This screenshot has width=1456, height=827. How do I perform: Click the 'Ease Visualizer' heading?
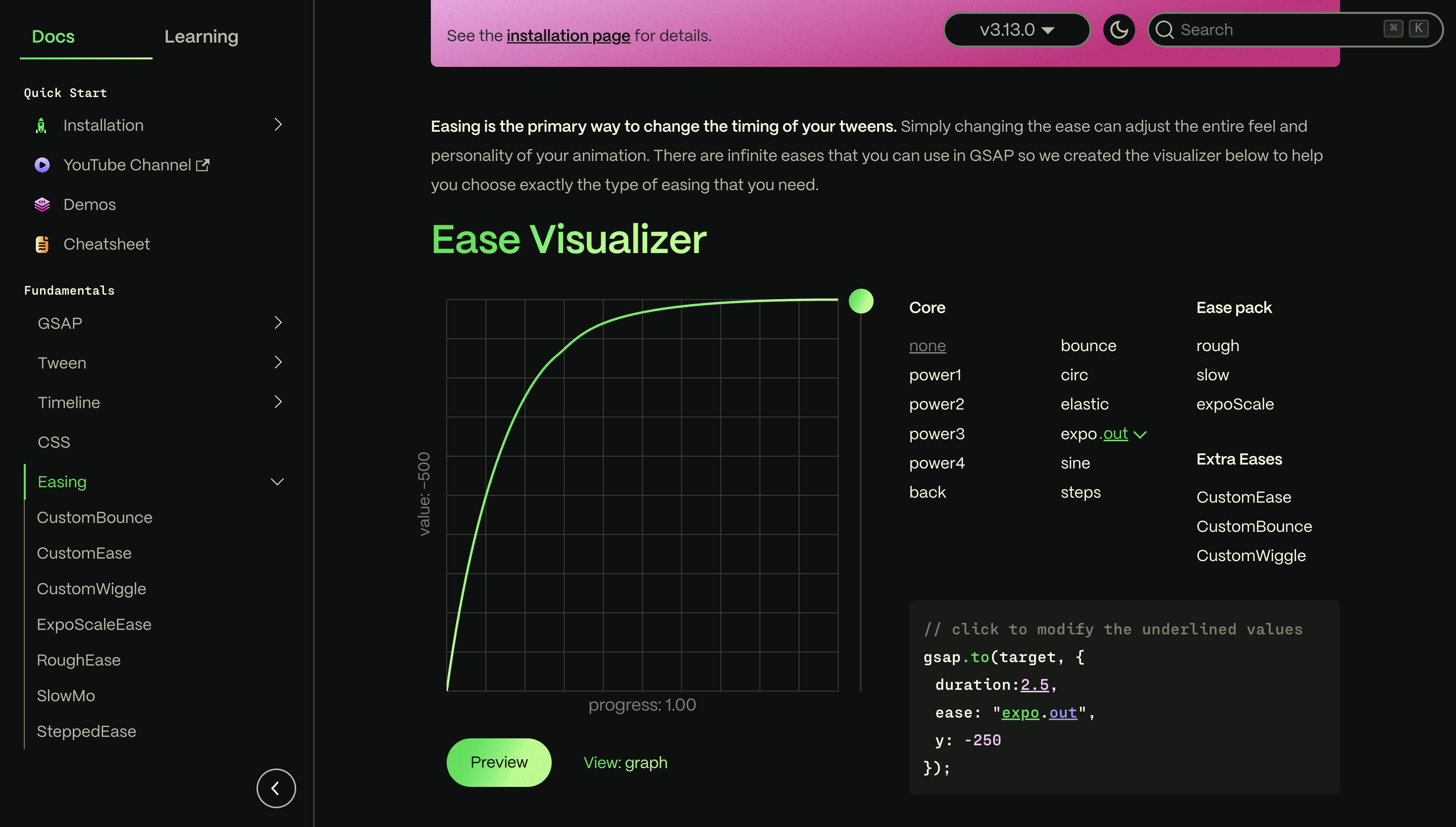[569, 239]
